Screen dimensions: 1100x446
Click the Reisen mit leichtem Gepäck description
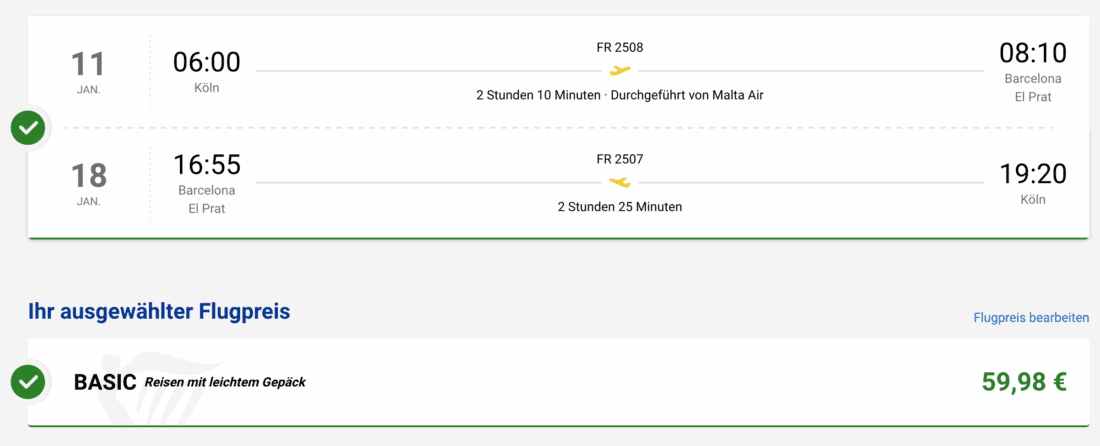[225, 382]
